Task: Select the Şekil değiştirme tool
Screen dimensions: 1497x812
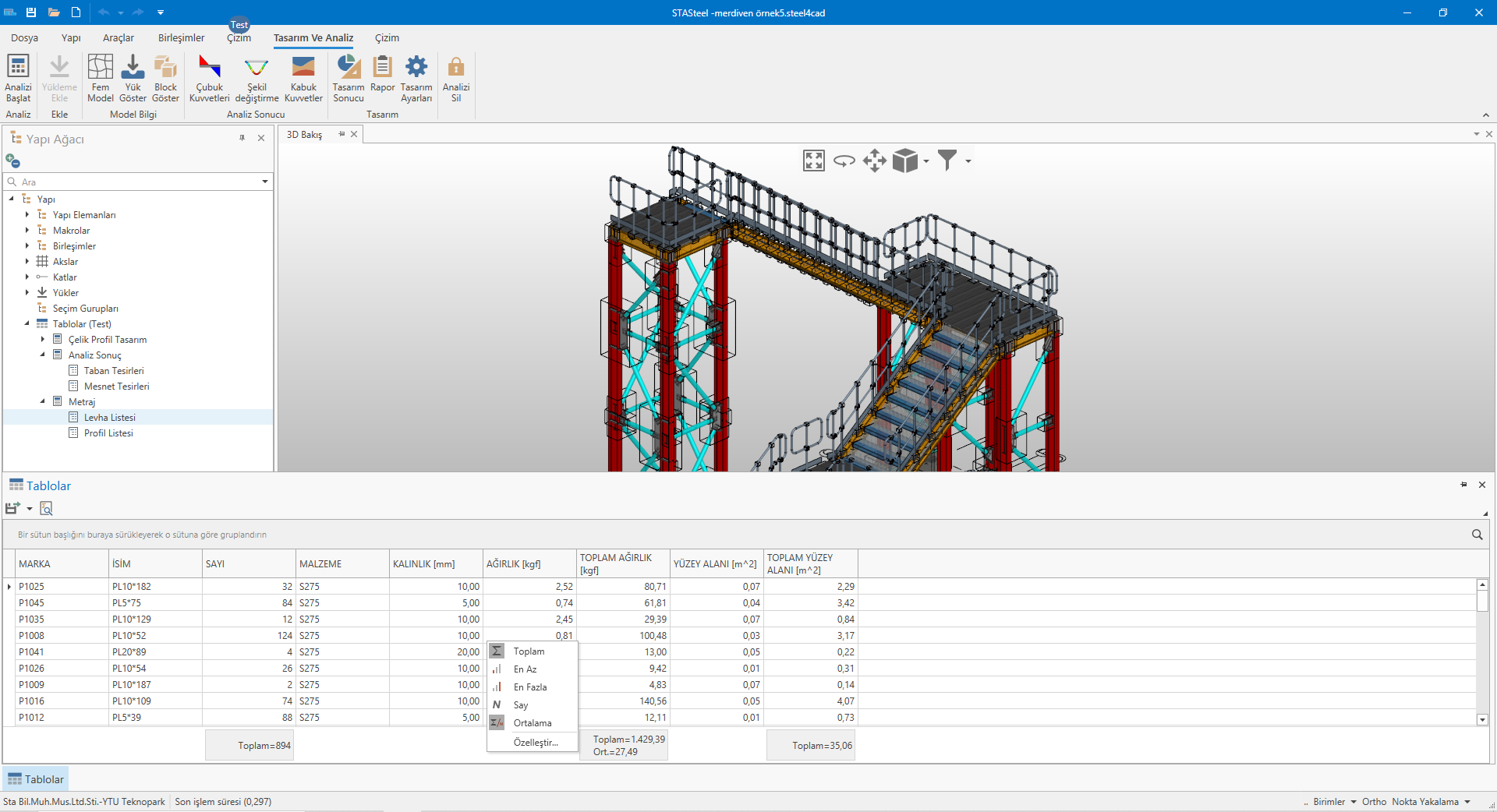Action: coord(257,68)
